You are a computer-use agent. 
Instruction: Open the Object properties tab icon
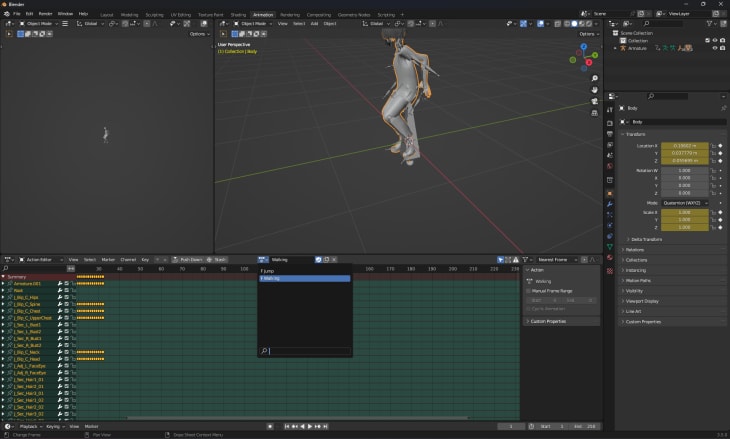click(610, 193)
